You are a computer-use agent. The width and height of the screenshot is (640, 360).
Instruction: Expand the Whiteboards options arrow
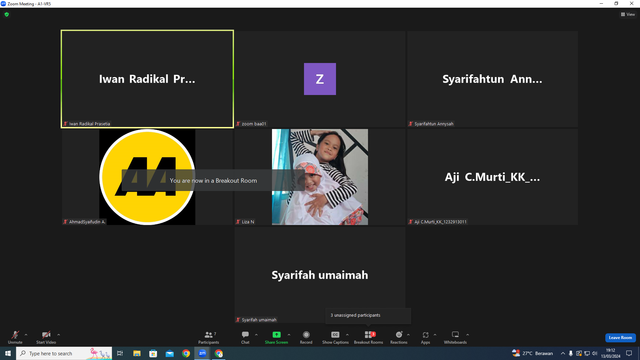(468, 335)
